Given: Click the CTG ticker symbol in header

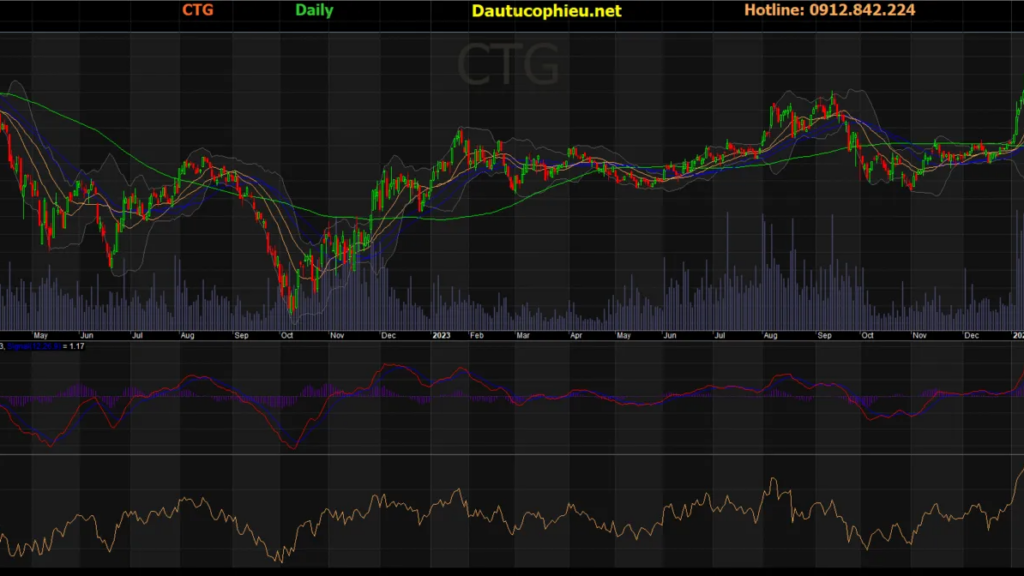Looking at the screenshot, I should [198, 11].
